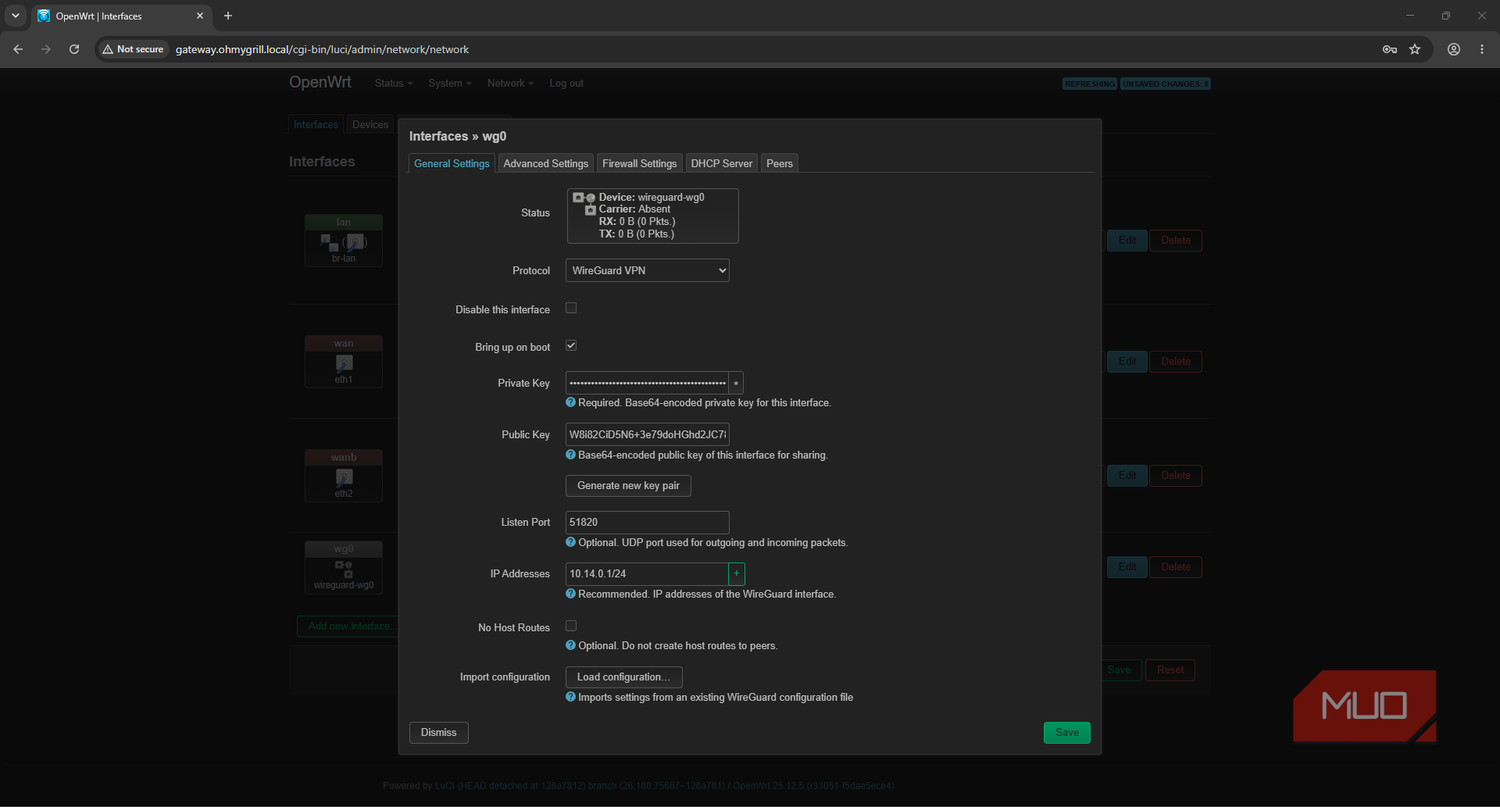Go to the Peers tab
This screenshot has width=1500, height=807.
(x=780, y=163)
